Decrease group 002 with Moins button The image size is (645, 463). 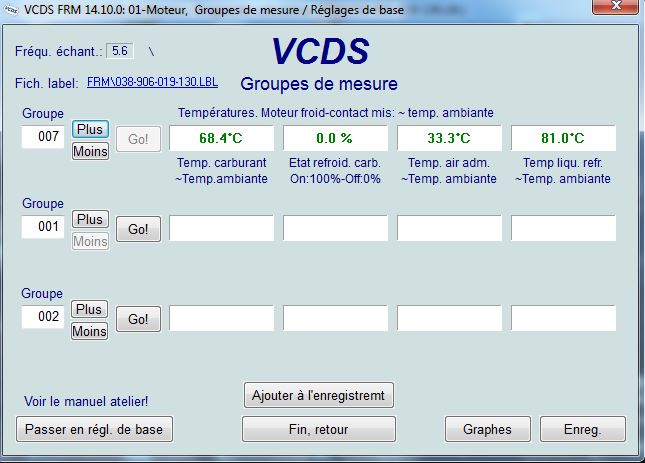pyautogui.click(x=89, y=331)
